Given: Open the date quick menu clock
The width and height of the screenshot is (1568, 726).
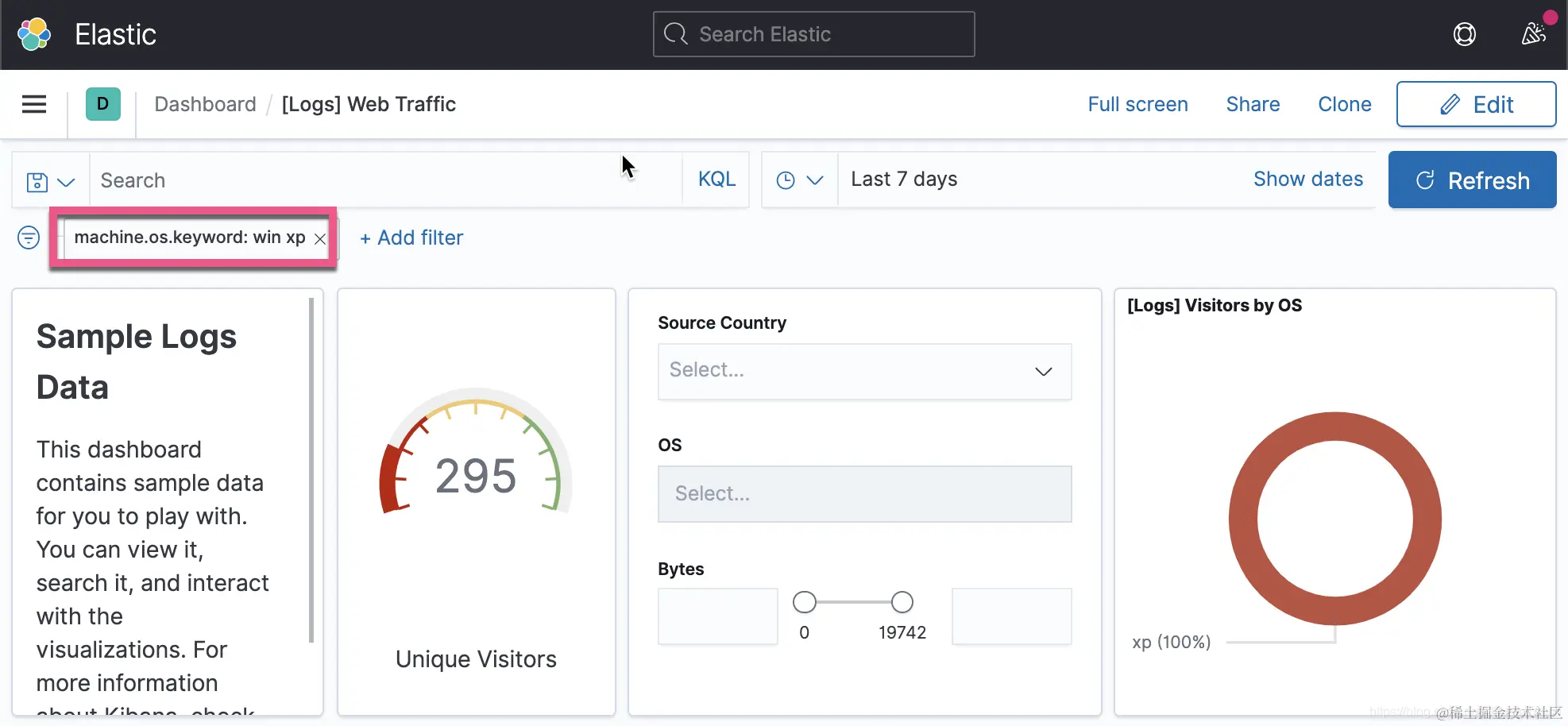Looking at the screenshot, I should [x=799, y=180].
